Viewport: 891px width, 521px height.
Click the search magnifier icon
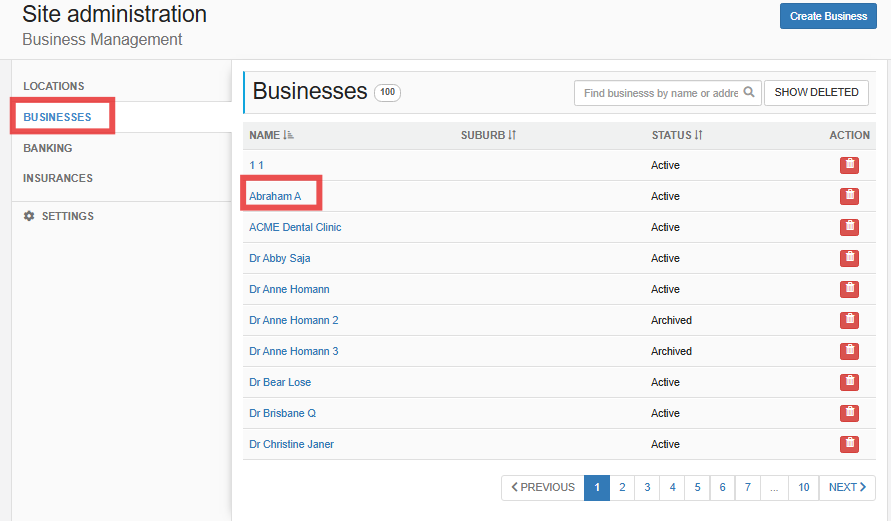pos(749,92)
